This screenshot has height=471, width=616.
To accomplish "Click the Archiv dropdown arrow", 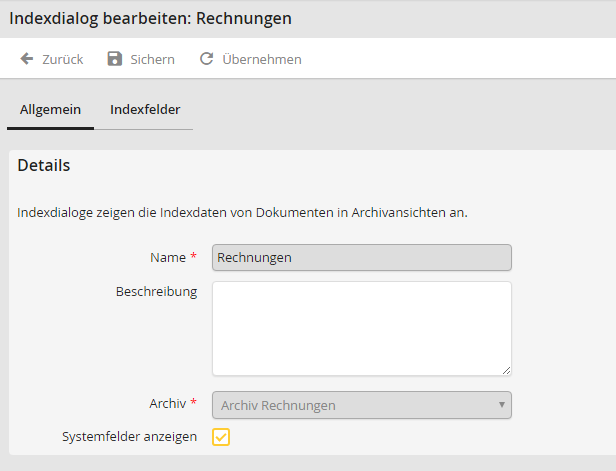I will (x=501, y=405).
